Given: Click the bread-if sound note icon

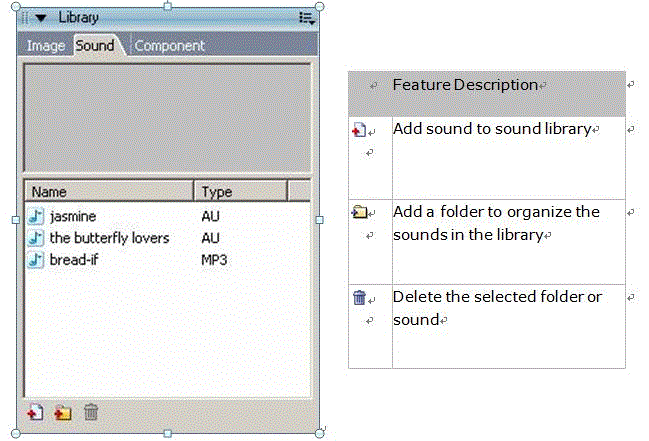Looking at the screenshot, I should 36,260.
